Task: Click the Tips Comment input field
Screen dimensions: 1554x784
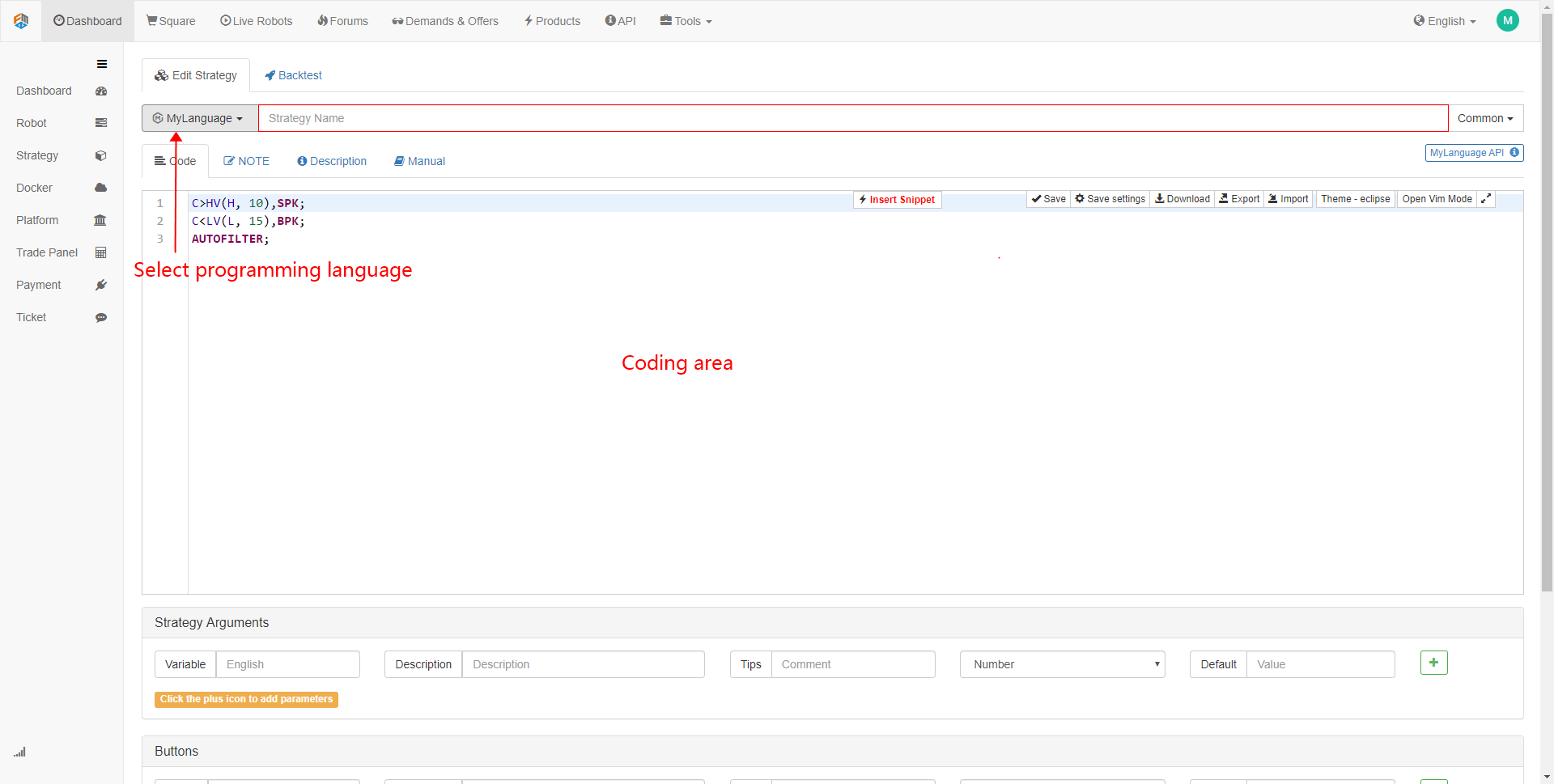Action: [853, 664]
